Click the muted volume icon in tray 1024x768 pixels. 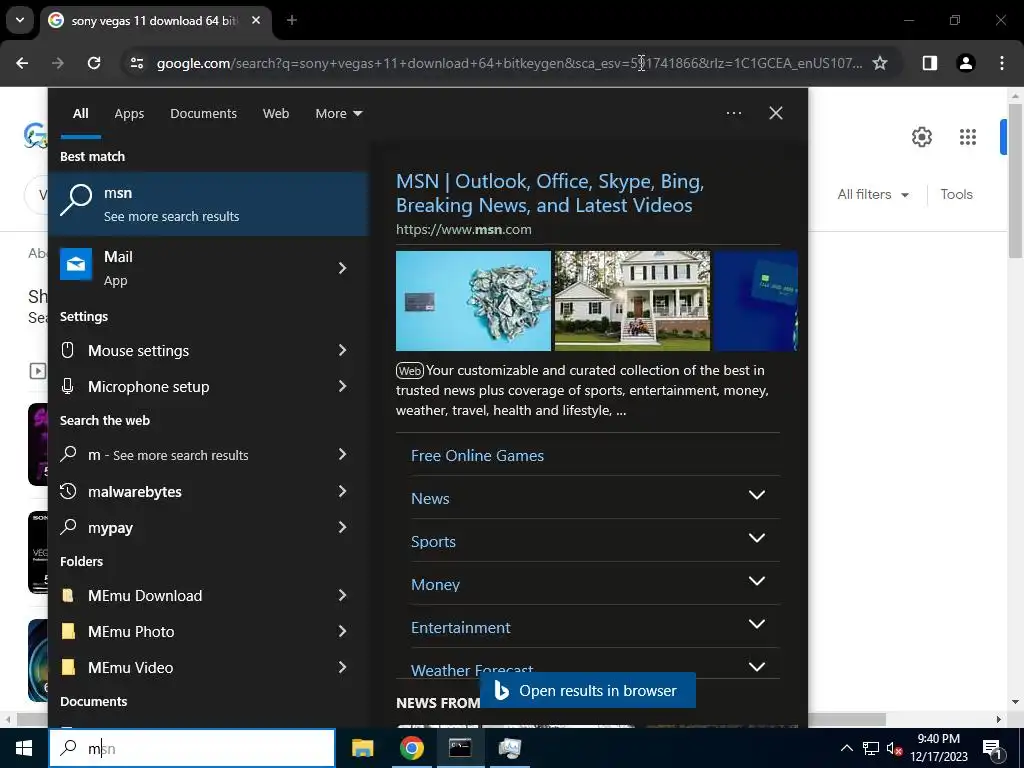894,748
